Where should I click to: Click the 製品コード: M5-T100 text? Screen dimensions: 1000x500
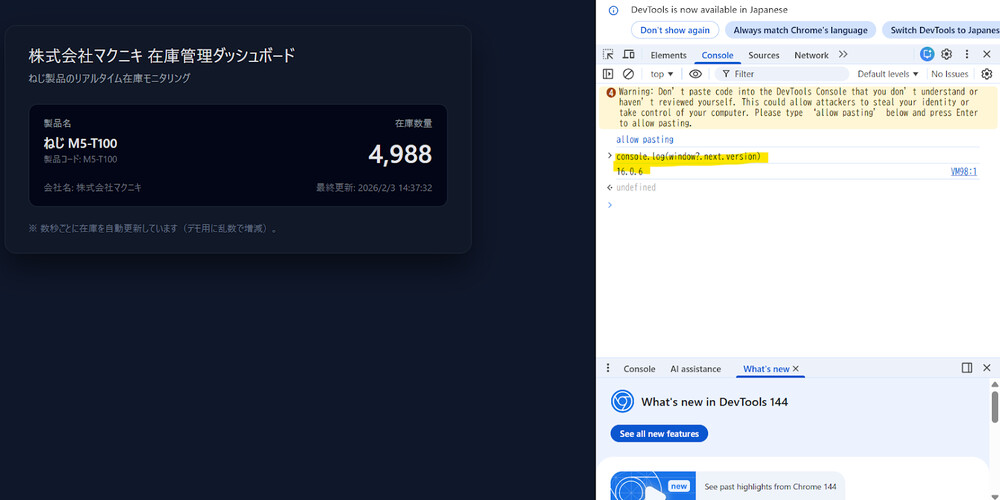point(80,159)
